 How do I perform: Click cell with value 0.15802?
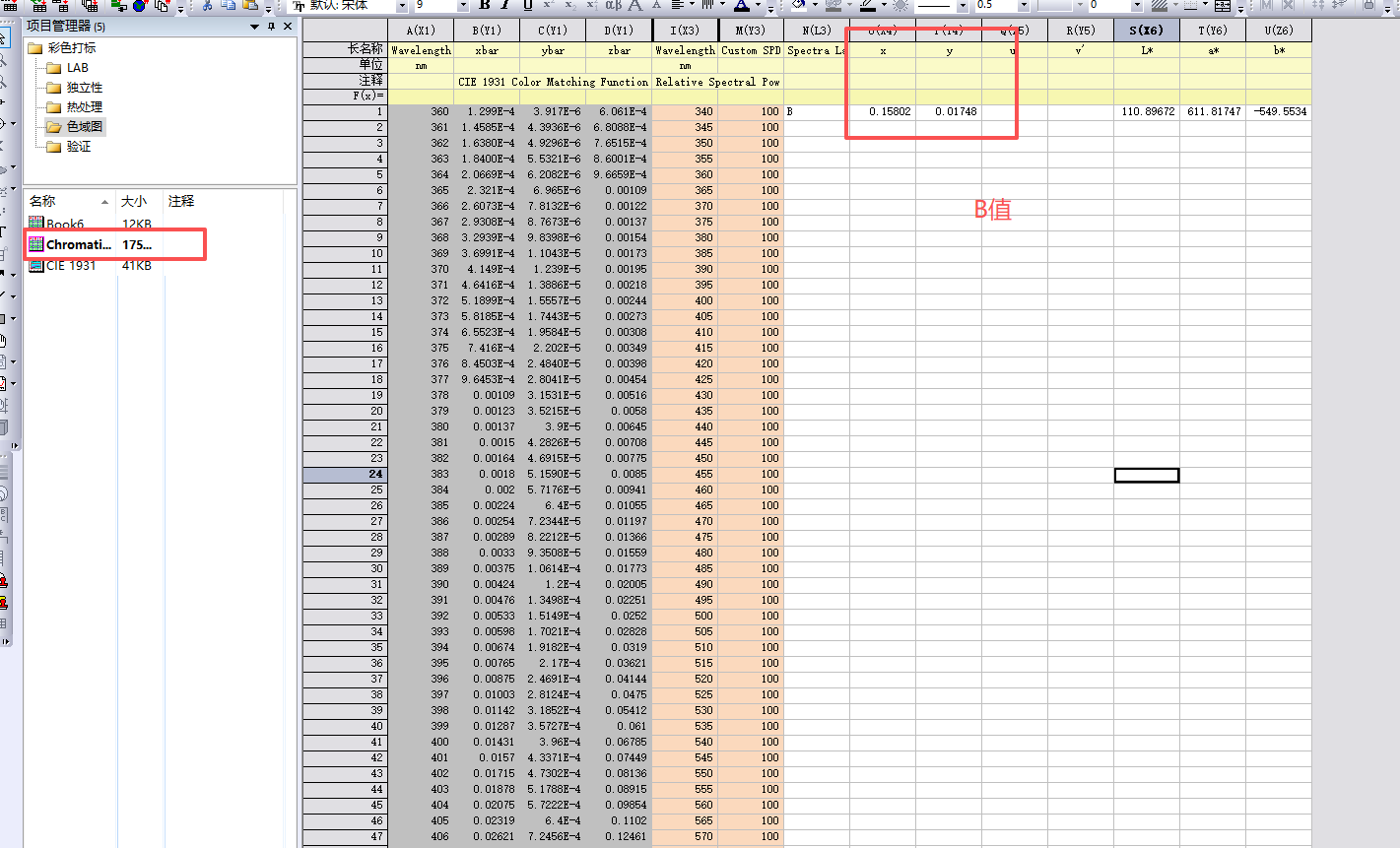[x=883, y=111]
